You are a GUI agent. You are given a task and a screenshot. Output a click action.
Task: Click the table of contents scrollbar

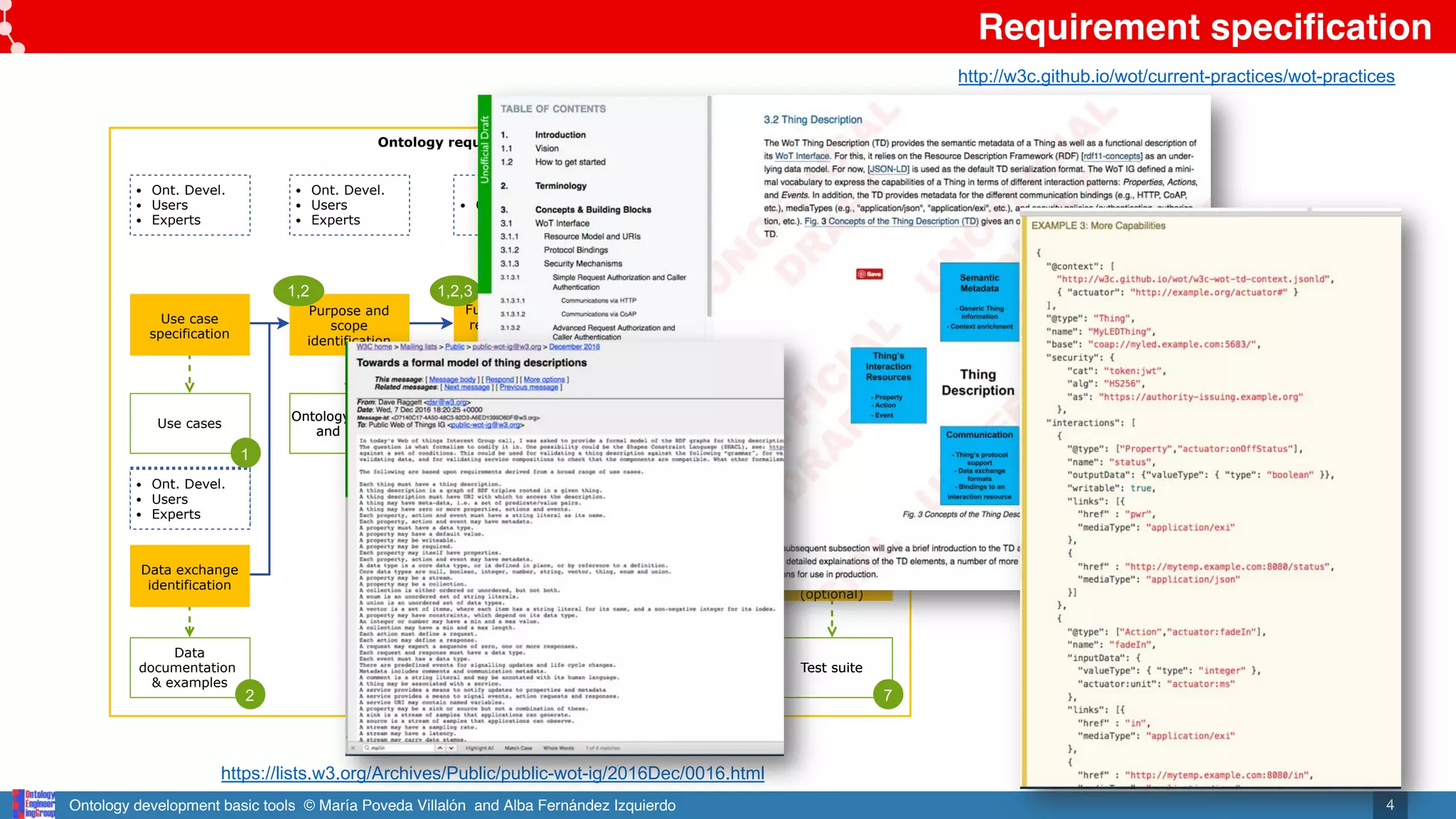coord(709,206)
